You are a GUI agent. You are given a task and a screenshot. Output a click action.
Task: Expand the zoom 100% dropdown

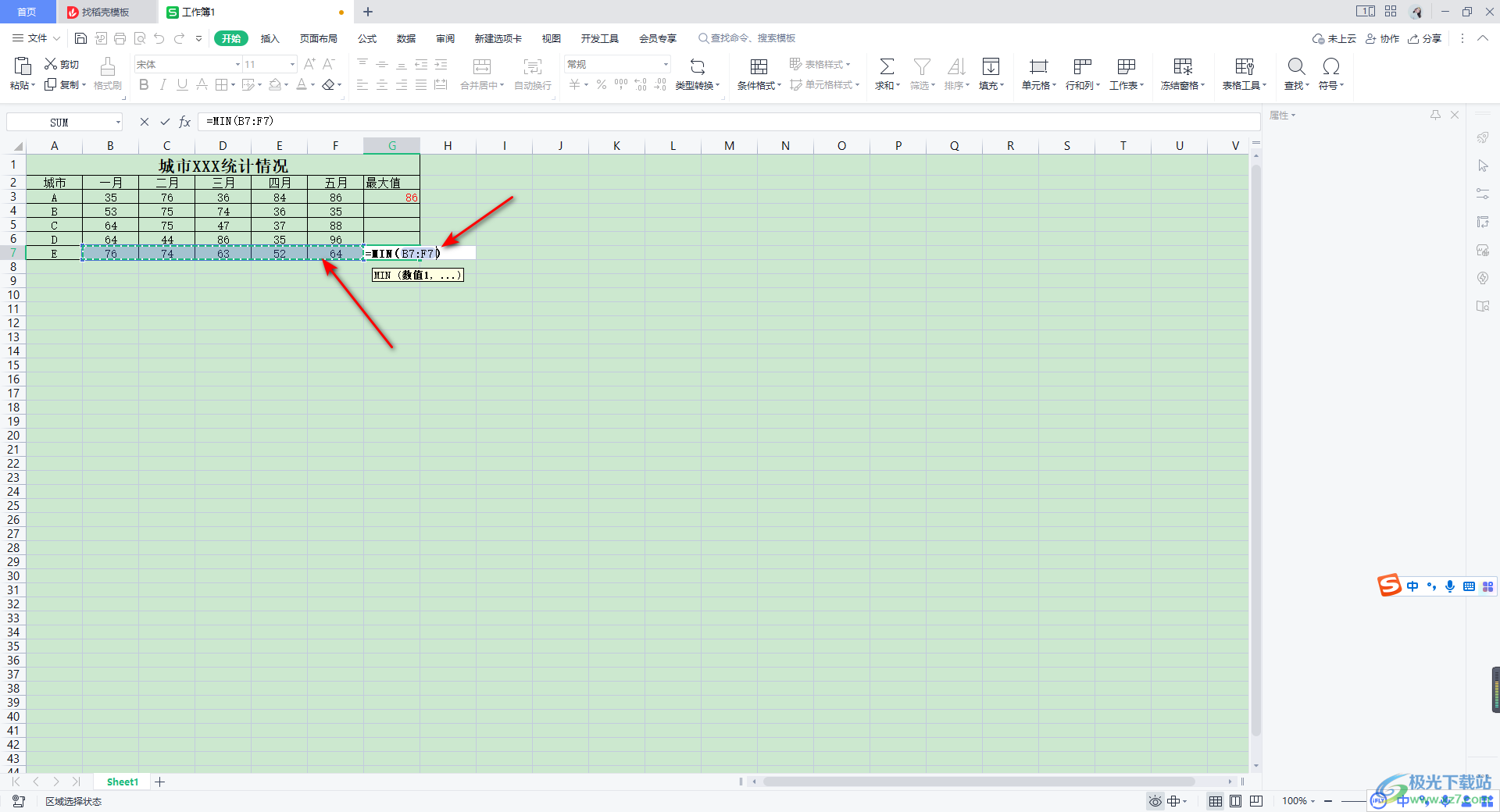pos(1312,801)
